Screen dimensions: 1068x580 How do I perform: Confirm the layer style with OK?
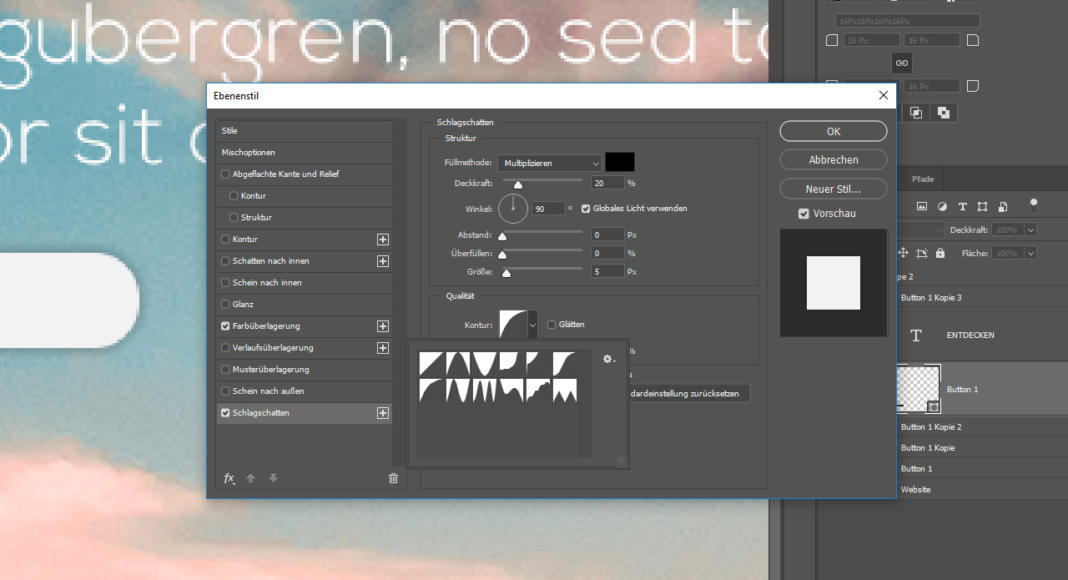click(832, 131)
